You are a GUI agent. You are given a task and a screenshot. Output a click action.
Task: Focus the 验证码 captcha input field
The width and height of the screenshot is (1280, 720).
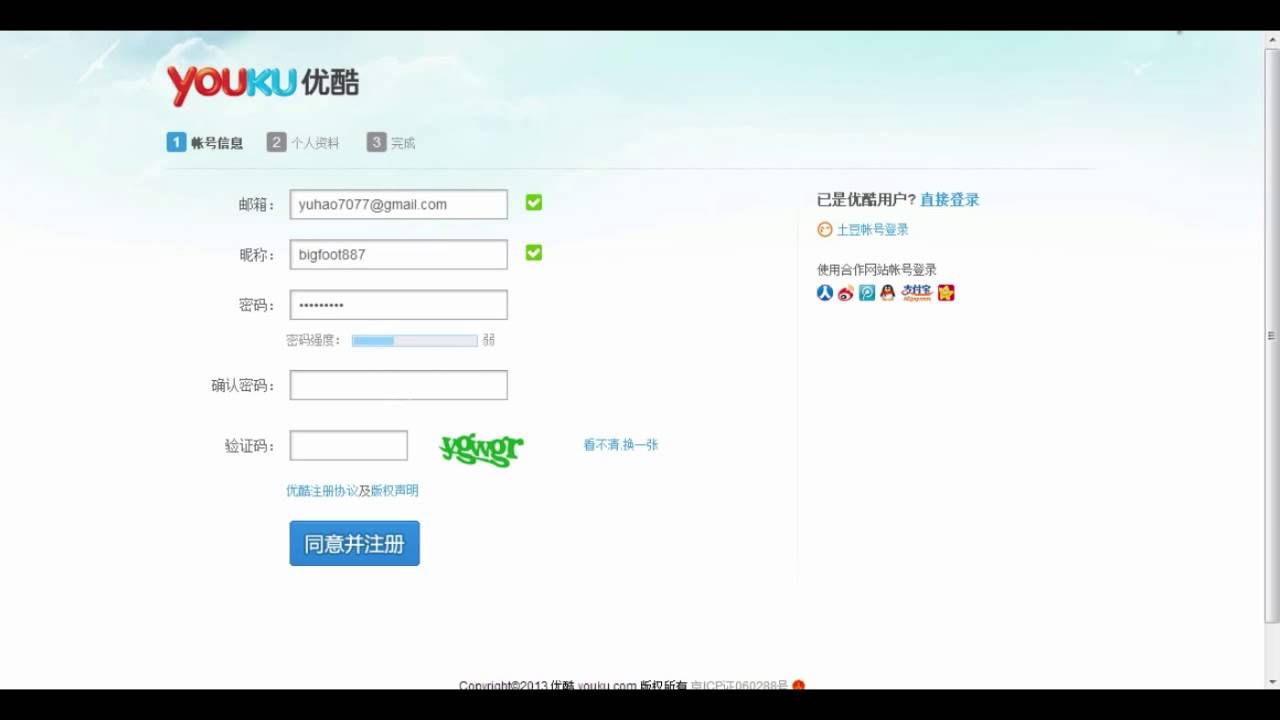coord(349,445)
